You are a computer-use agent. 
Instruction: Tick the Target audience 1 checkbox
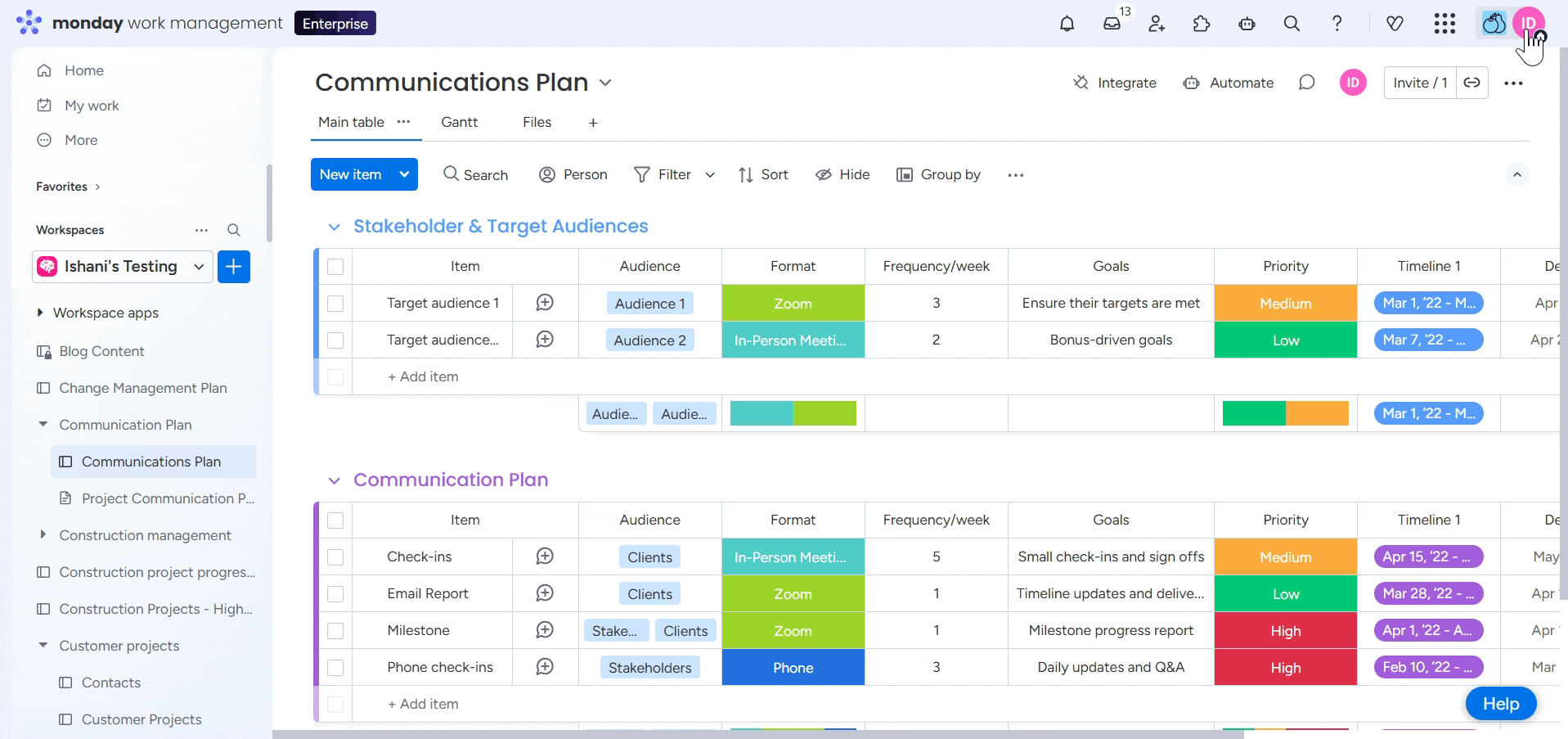[335, 303]
